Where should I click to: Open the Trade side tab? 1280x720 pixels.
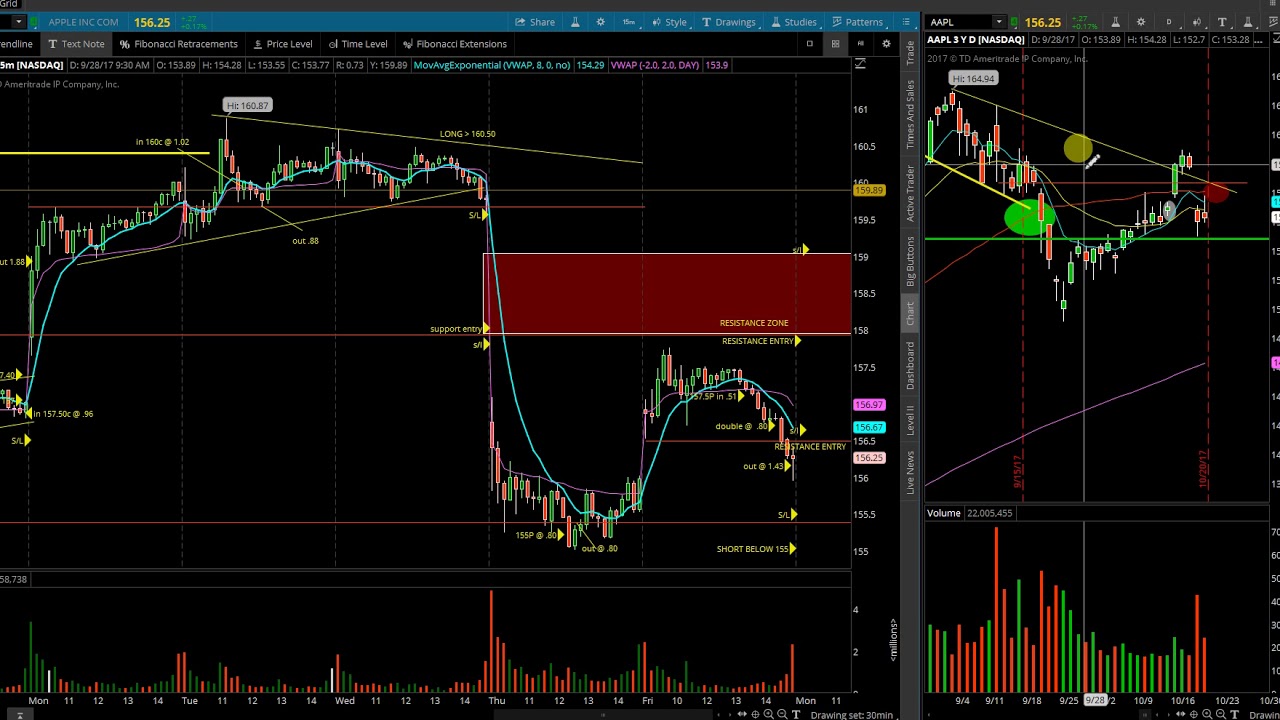click(910, 53)
